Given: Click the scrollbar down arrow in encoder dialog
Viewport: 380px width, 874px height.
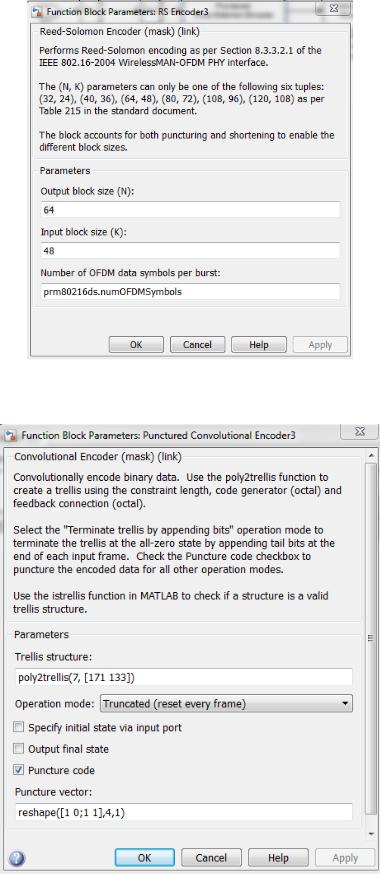Looking at the screenshot, I should (371, 834).
